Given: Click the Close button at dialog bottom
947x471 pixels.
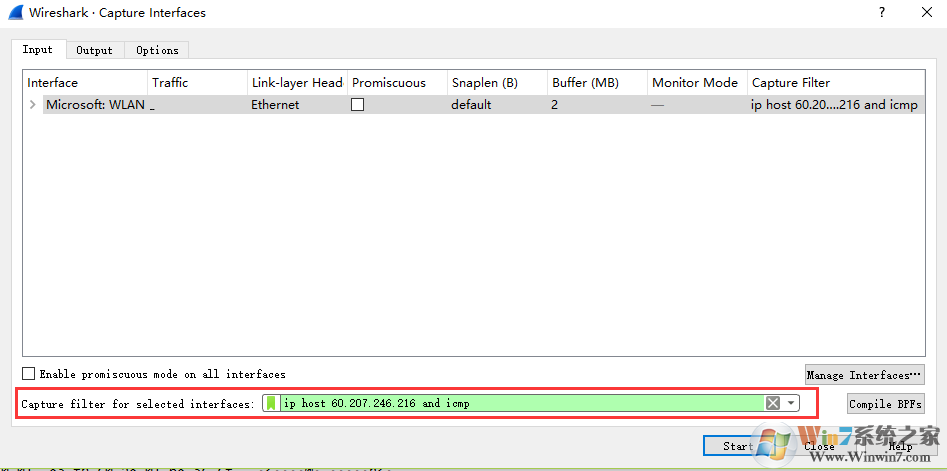Looking at the screenshot, I should click(819, 446).
